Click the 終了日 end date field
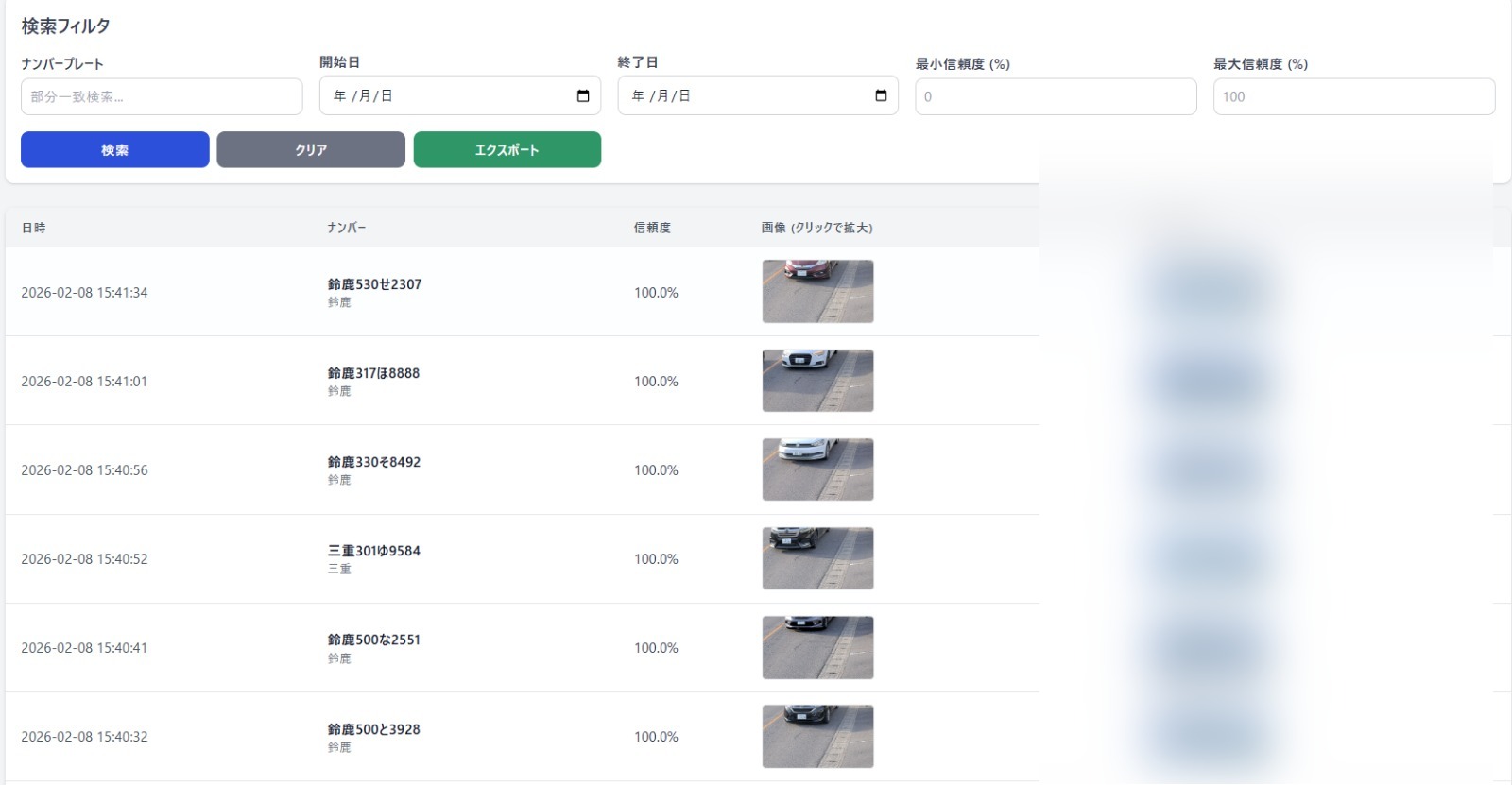The image size is (1512, 785). [x=742, y=96]
